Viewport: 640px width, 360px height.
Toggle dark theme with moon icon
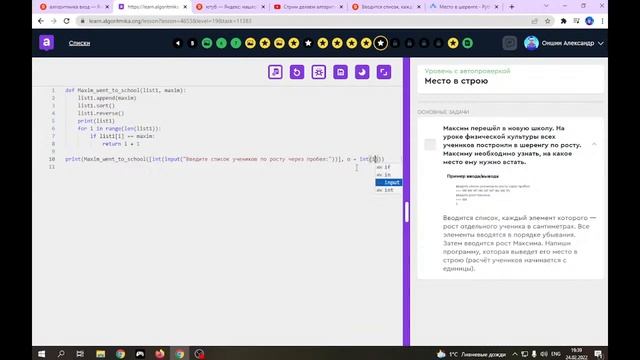pos(362,72)
